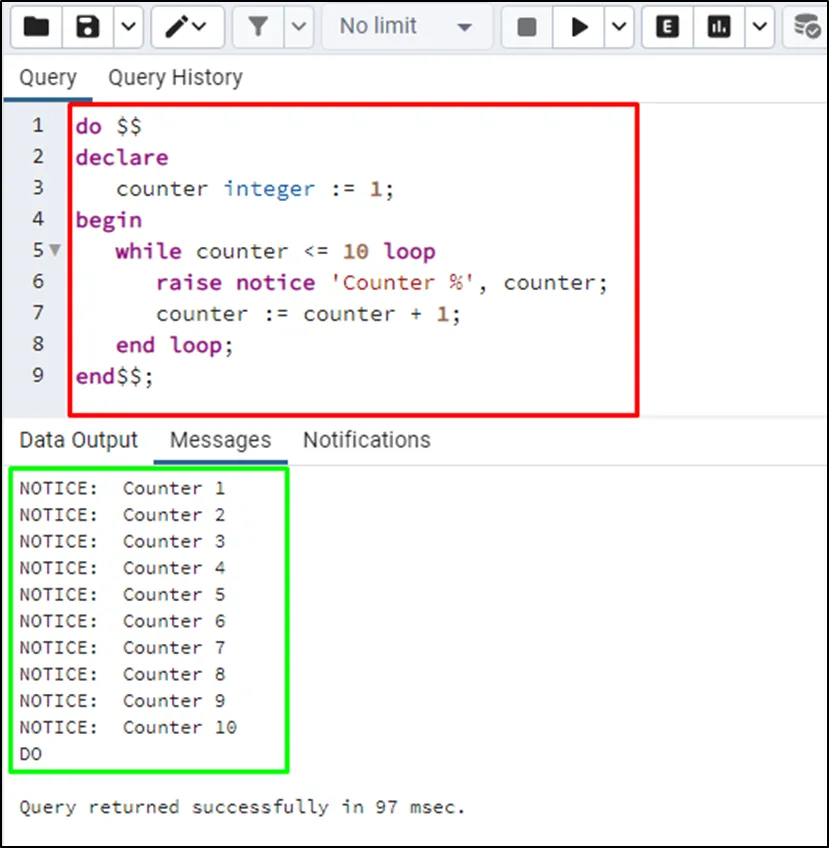This screenshot has height=848, width=829.
Task: Expand the explain options dropdown arrow
Action: tap(759, 27)
